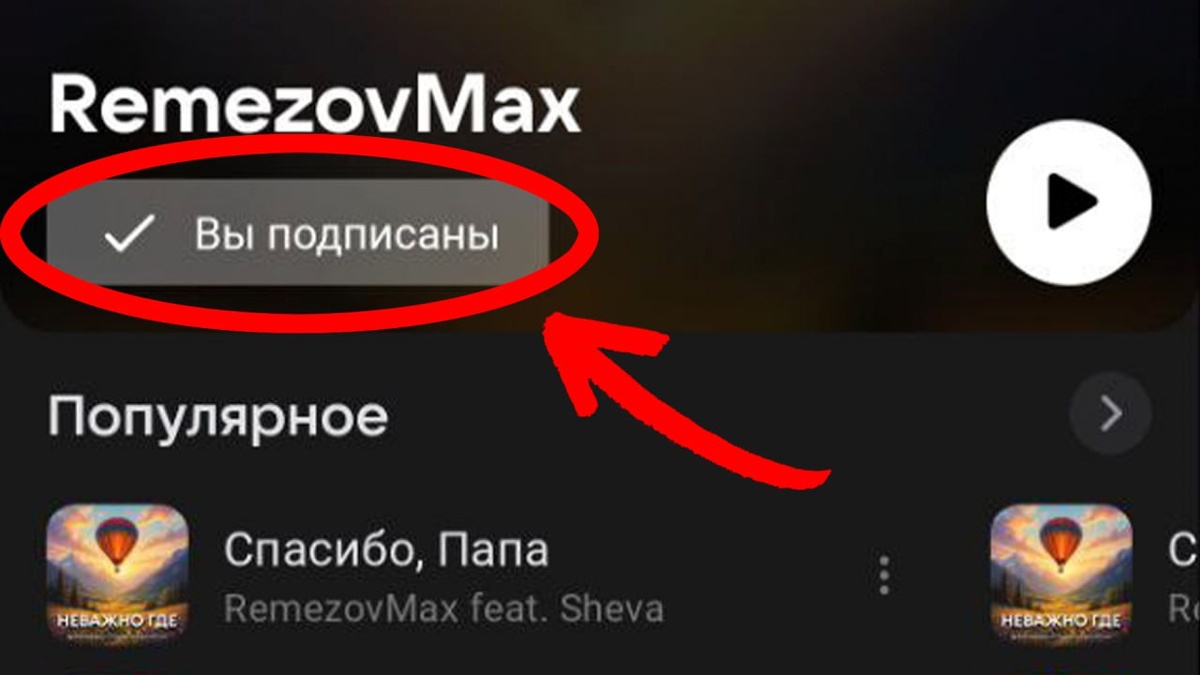
Task: Open the RemezovMax feat. Sheva artist subtitle
Action: pyautogui.click(x=443, y=608)
